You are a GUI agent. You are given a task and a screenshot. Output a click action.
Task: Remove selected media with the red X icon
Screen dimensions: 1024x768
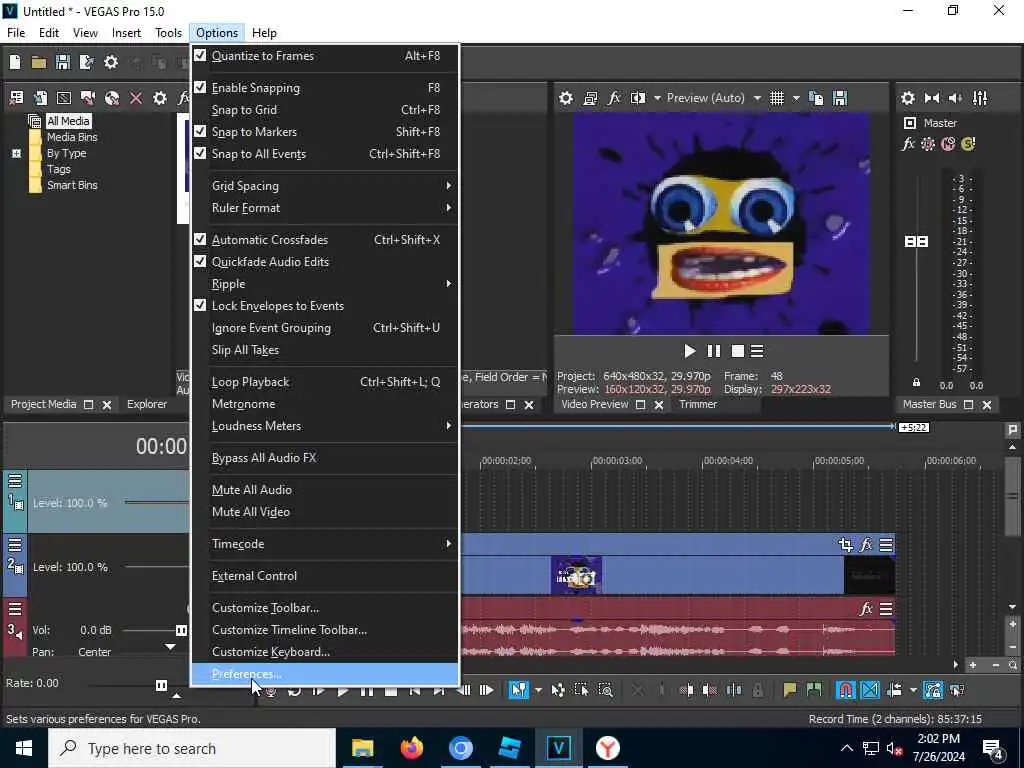click(x=136, y=98)
